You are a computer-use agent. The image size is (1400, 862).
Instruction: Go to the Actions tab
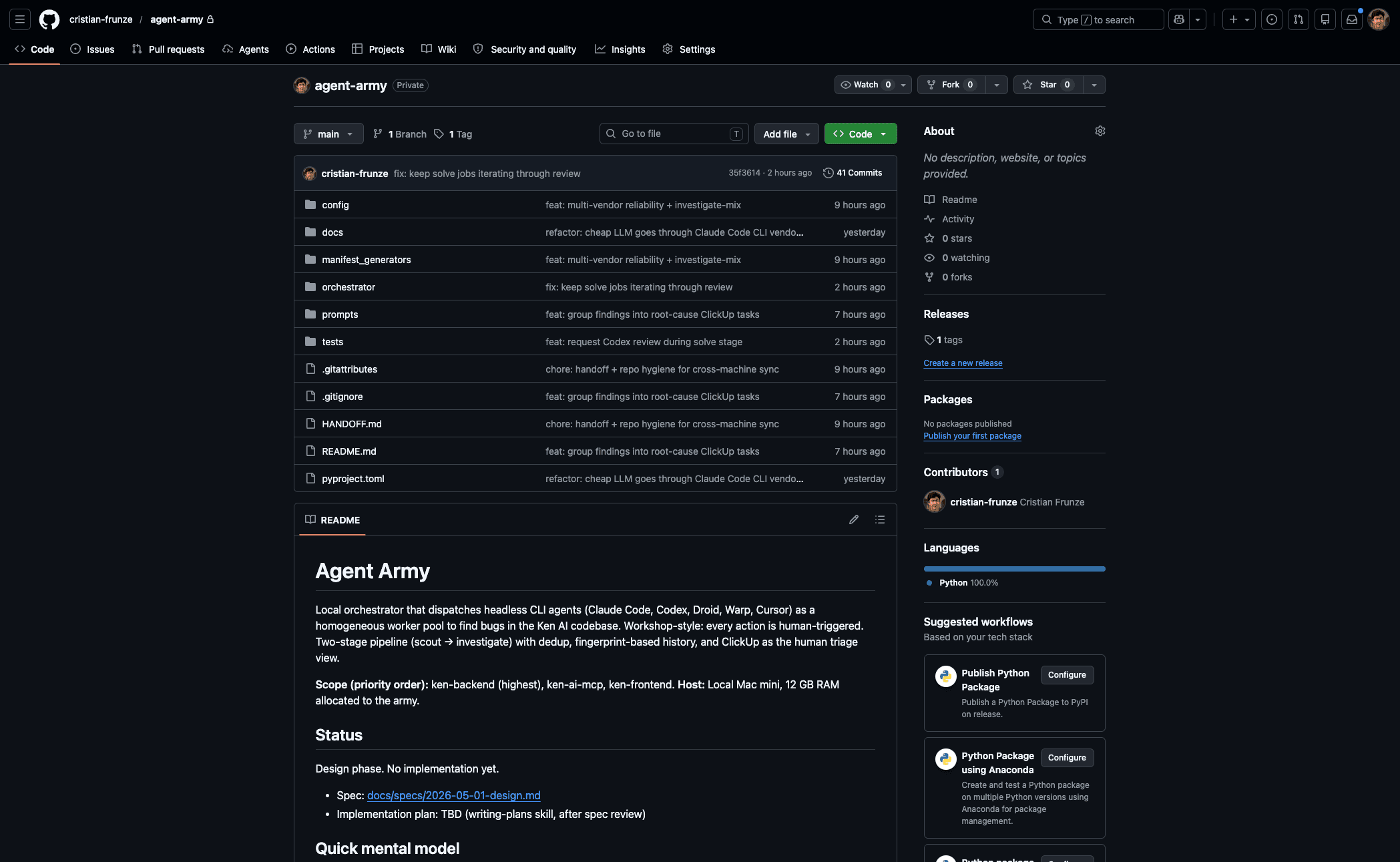point(310,49)
